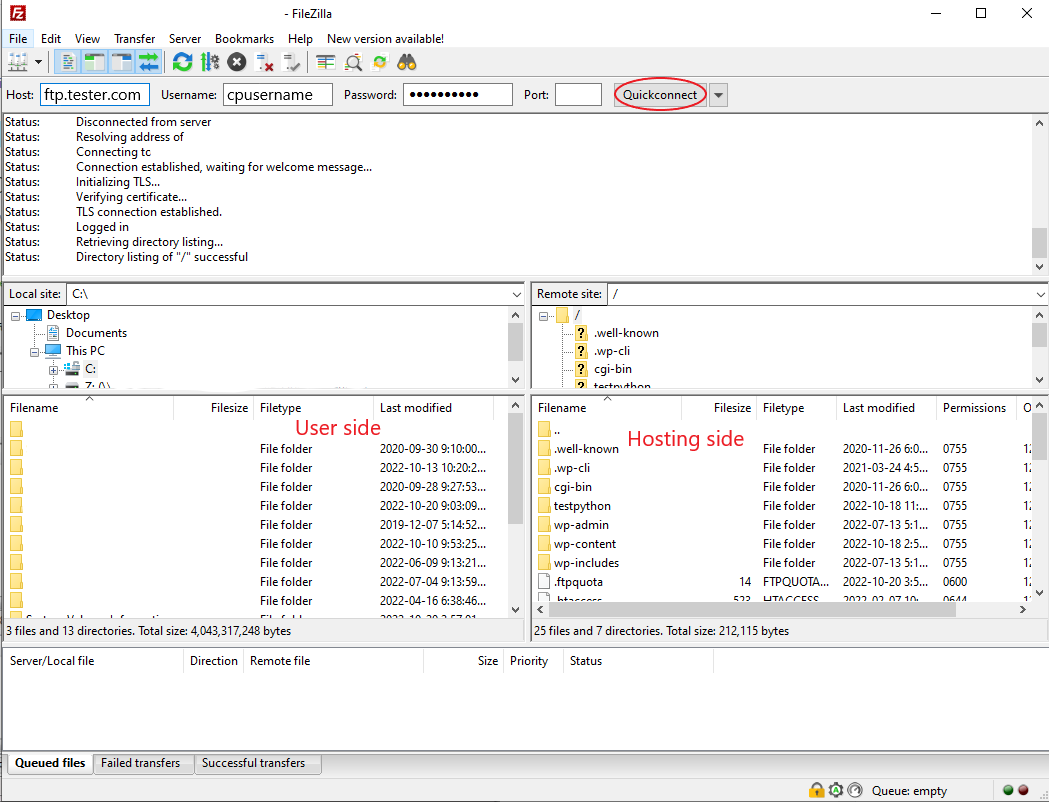Open the filename filters dialog
The height and width of the screenshot is (802, 1049).
click(x=326, y=61)
